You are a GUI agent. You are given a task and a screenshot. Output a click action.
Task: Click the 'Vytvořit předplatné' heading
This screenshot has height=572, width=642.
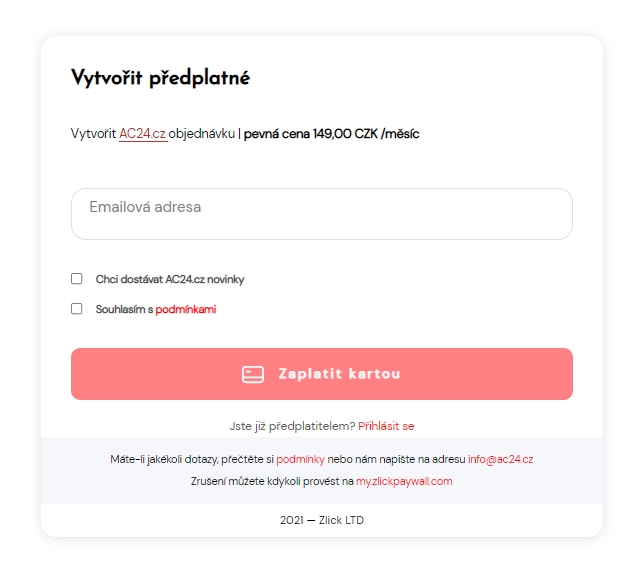tap(160, 79)
